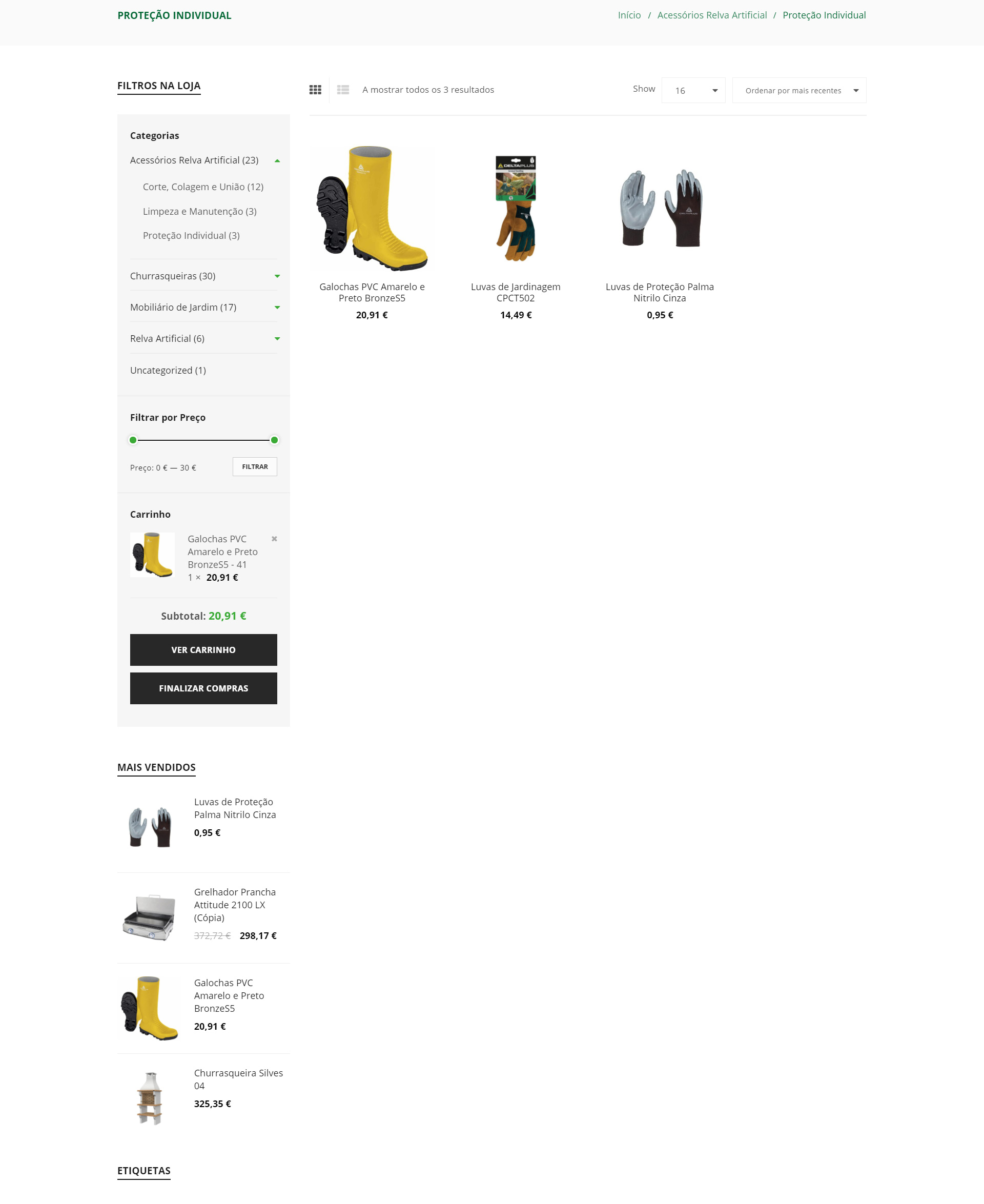Click VER CARRINHO button
This screenshot has height=1204, width=984.
pyautogui.click(x=203, y=649)
